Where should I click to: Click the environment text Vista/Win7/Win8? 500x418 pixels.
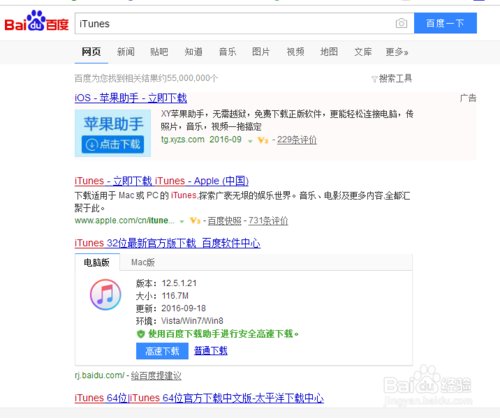(192, 321)
